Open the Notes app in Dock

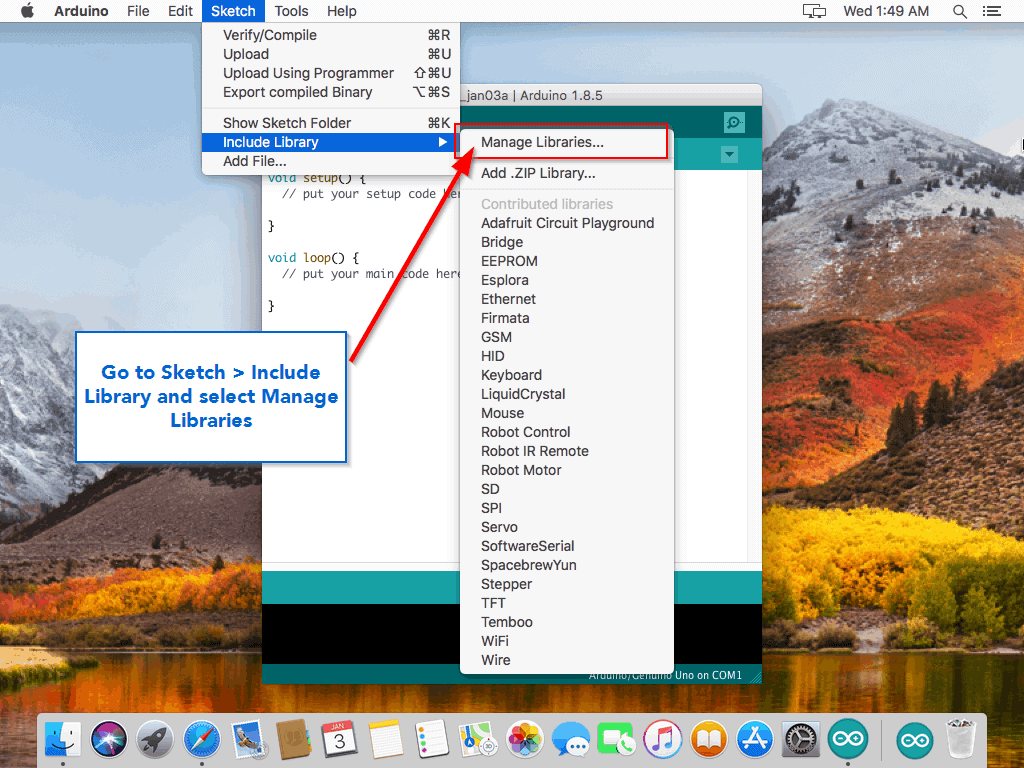pos(386,739)
